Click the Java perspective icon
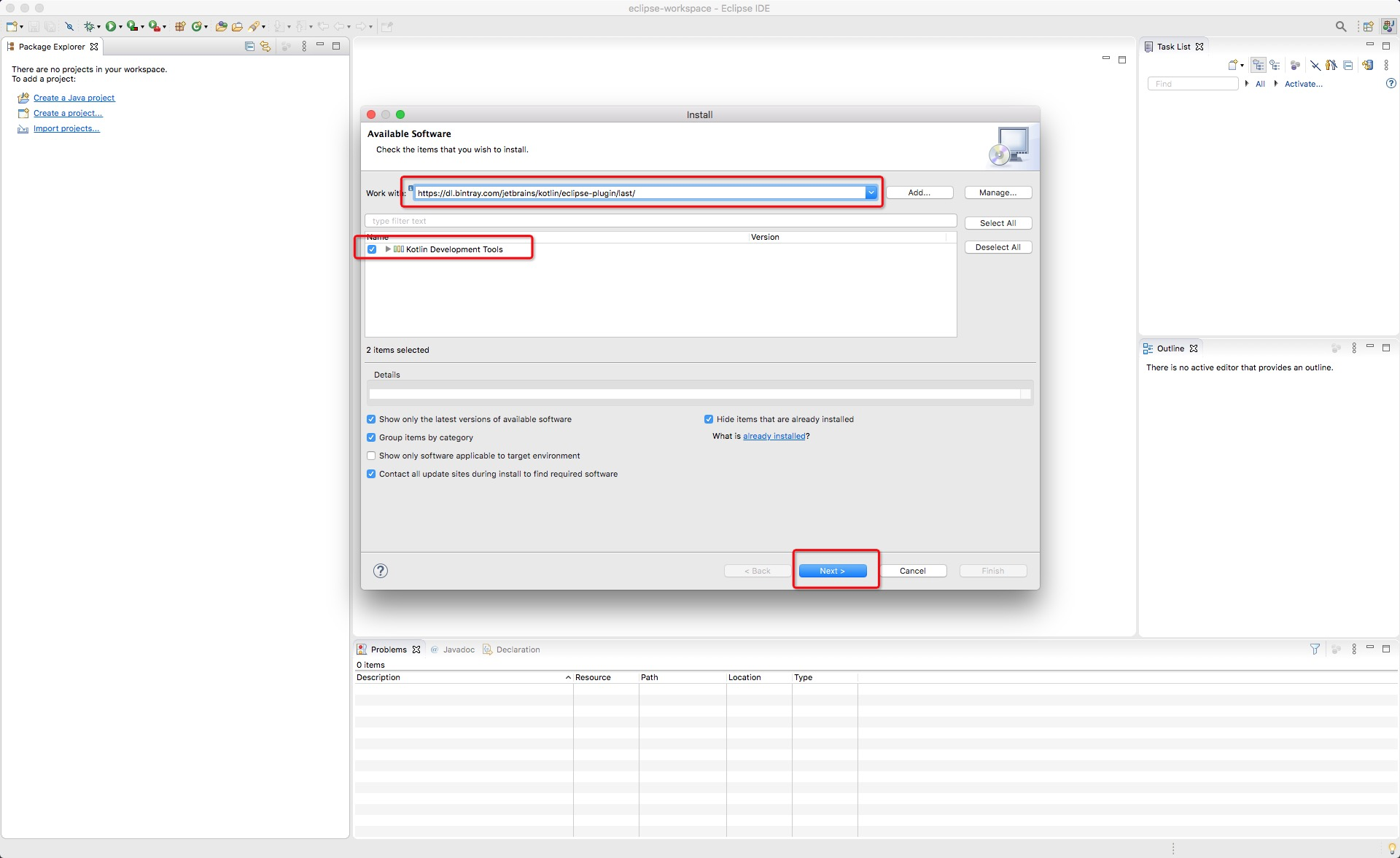This screenshot has width=1400, height=858. (x=1388, y=27)
